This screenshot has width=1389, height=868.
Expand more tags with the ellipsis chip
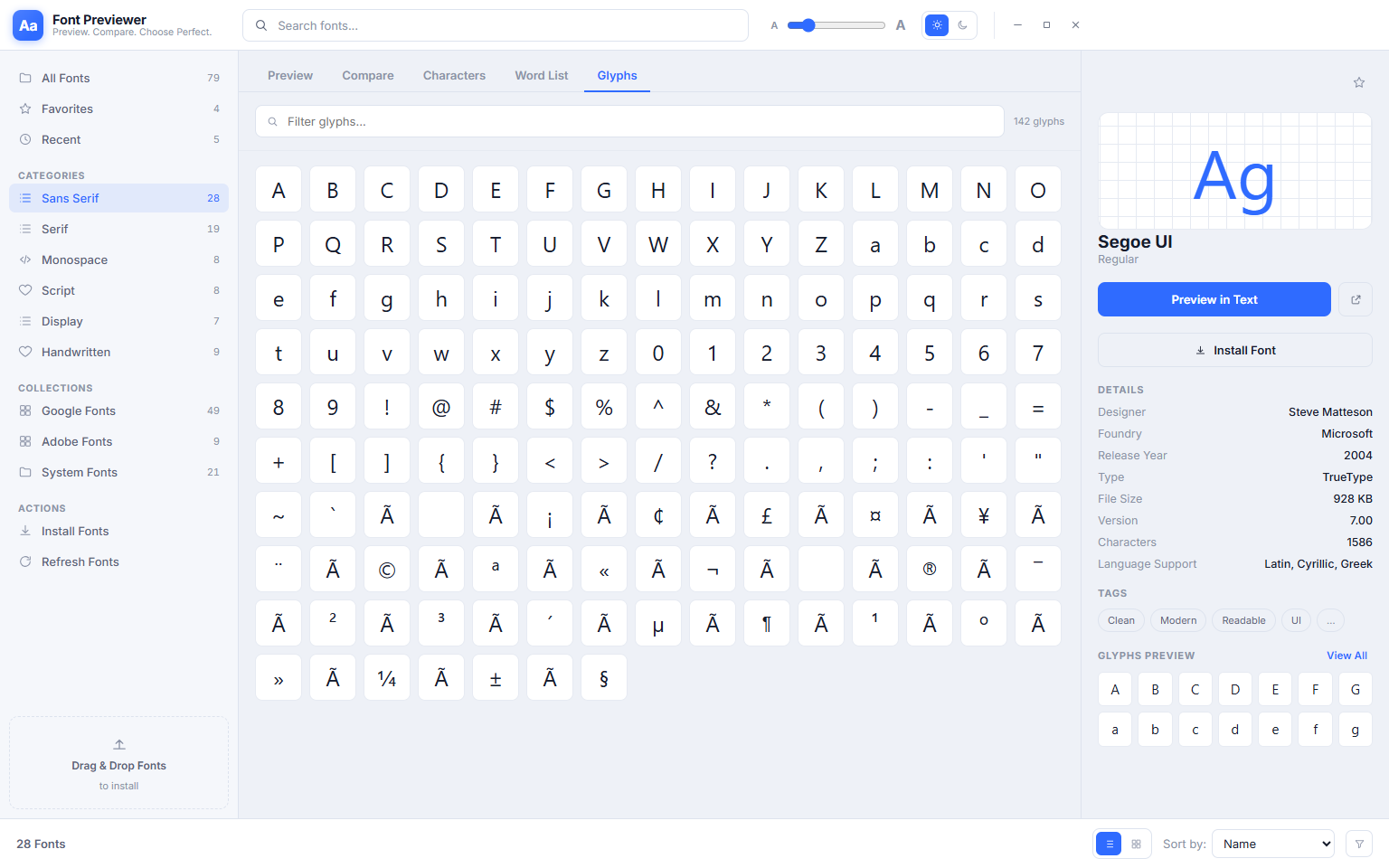tap(1330, 620)
